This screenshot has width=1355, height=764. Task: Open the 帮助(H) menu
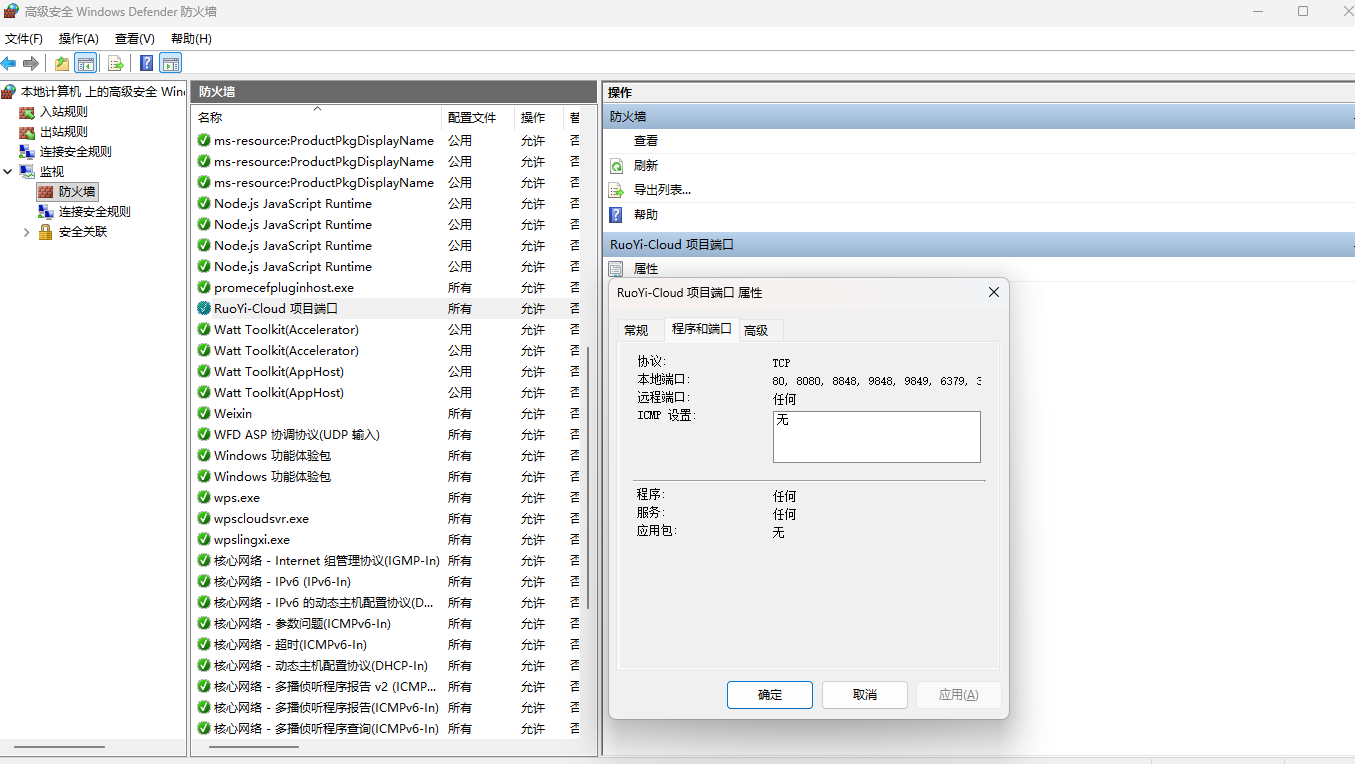[191, 39]
